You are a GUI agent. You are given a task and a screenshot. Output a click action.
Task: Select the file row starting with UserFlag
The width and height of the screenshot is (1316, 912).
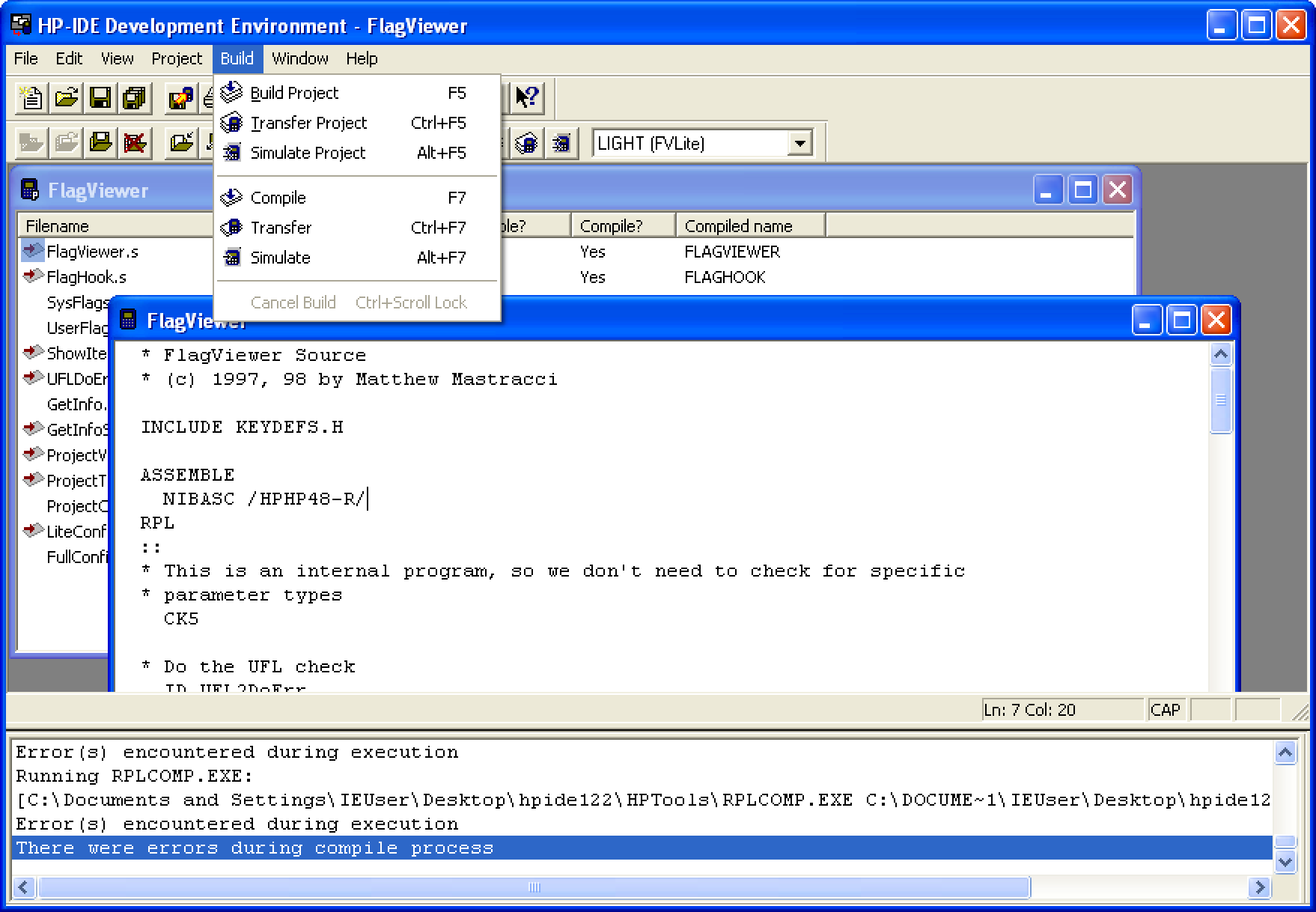click(77, 328)
